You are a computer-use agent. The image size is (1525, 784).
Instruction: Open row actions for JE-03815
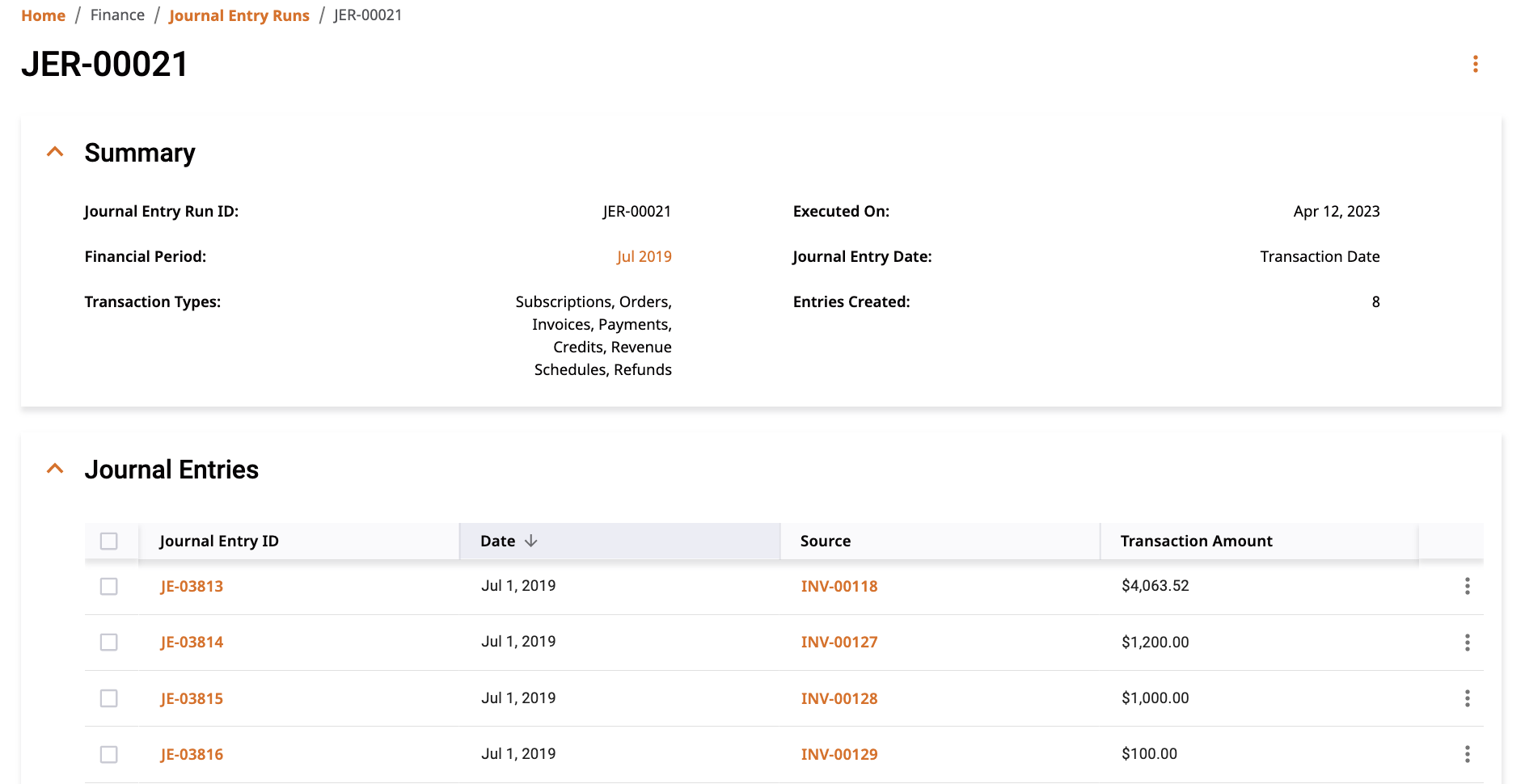(x=1467, y=698)
